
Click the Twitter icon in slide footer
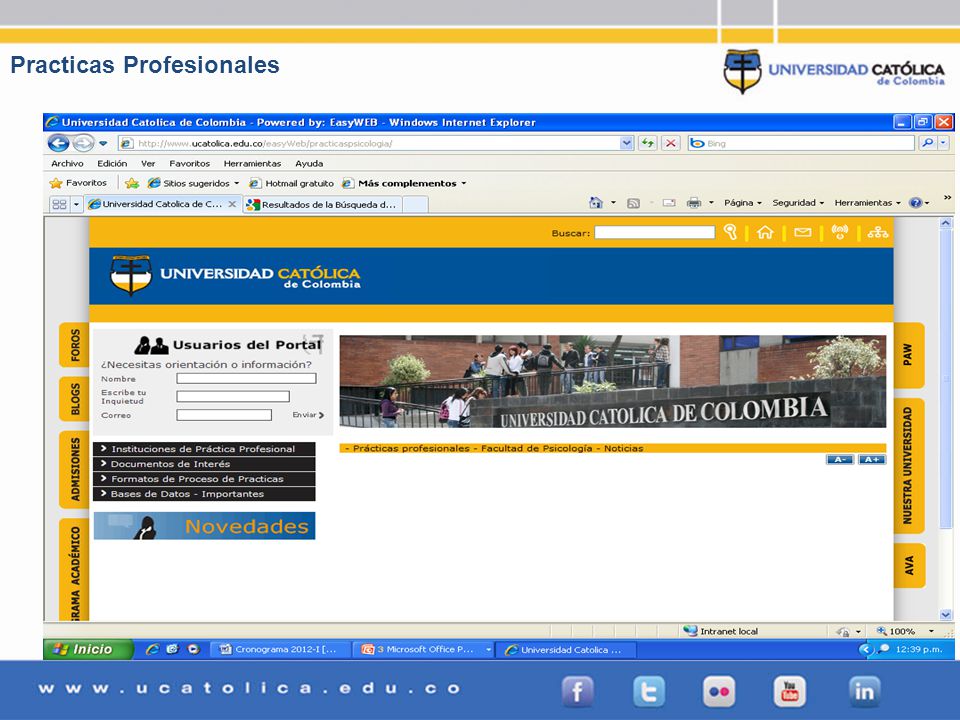[x=648, y=692]
